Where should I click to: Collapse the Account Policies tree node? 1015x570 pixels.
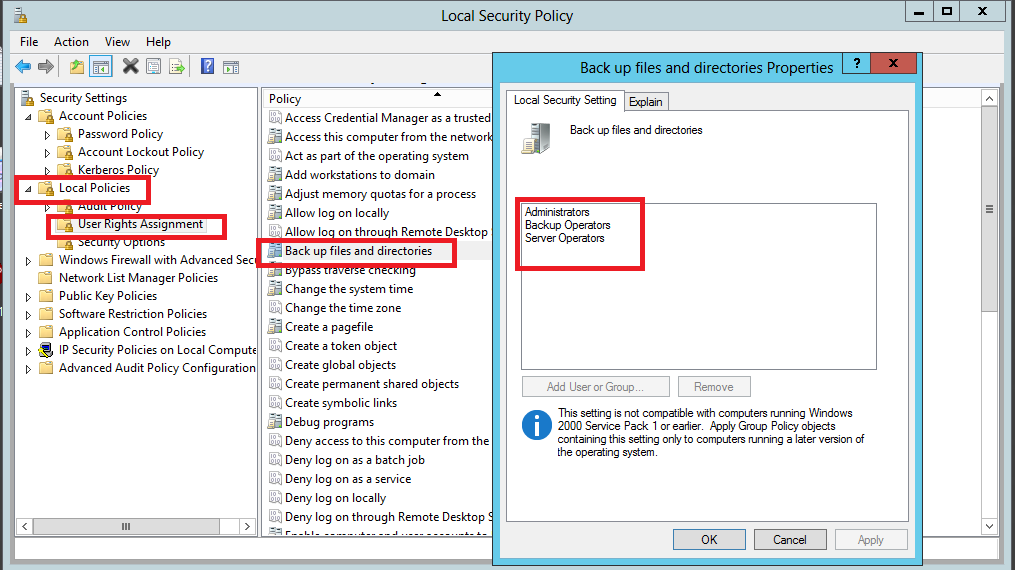(28, 117)
